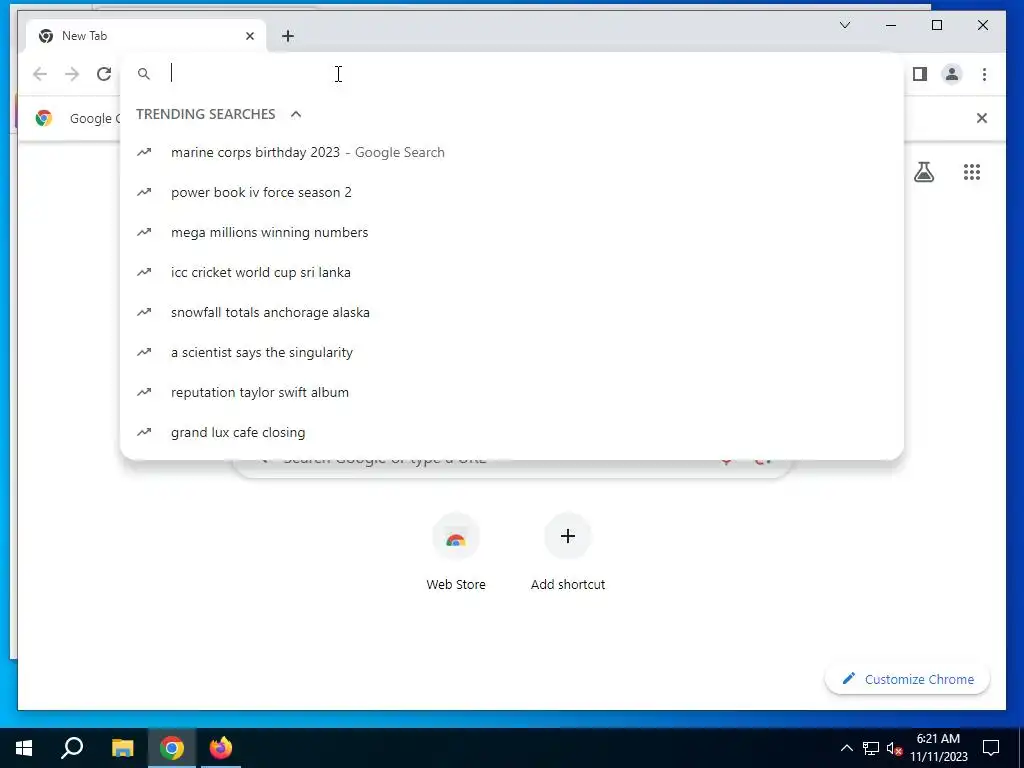Select 'marine corps birthday 2023' suggestion
This screenshot has width=1024, height=768.
click(512, 152)
